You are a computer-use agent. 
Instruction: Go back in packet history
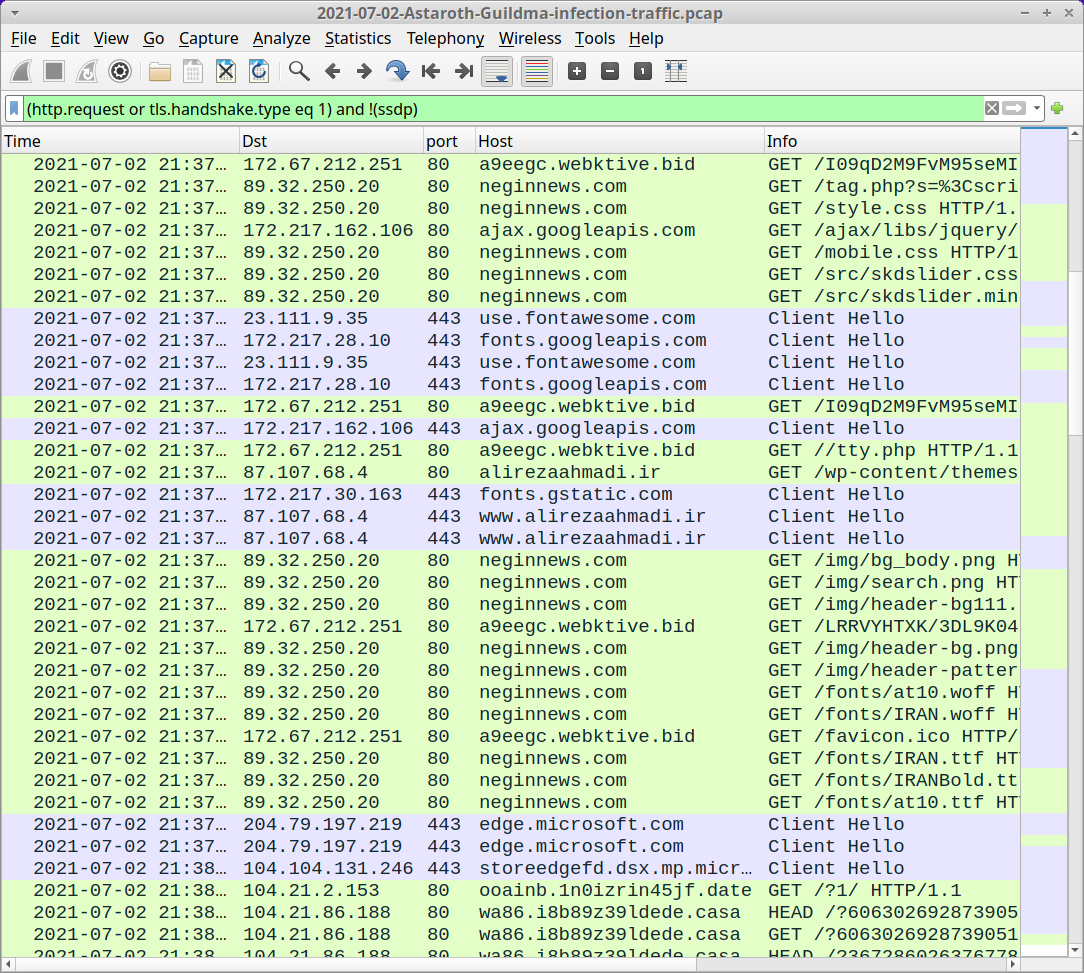pos(333,71)
